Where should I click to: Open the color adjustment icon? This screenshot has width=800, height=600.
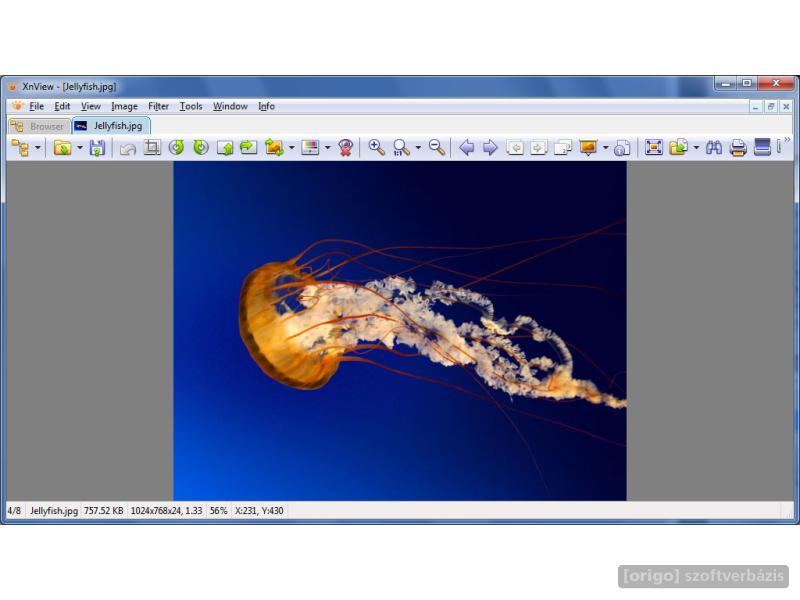coord(310,148)
